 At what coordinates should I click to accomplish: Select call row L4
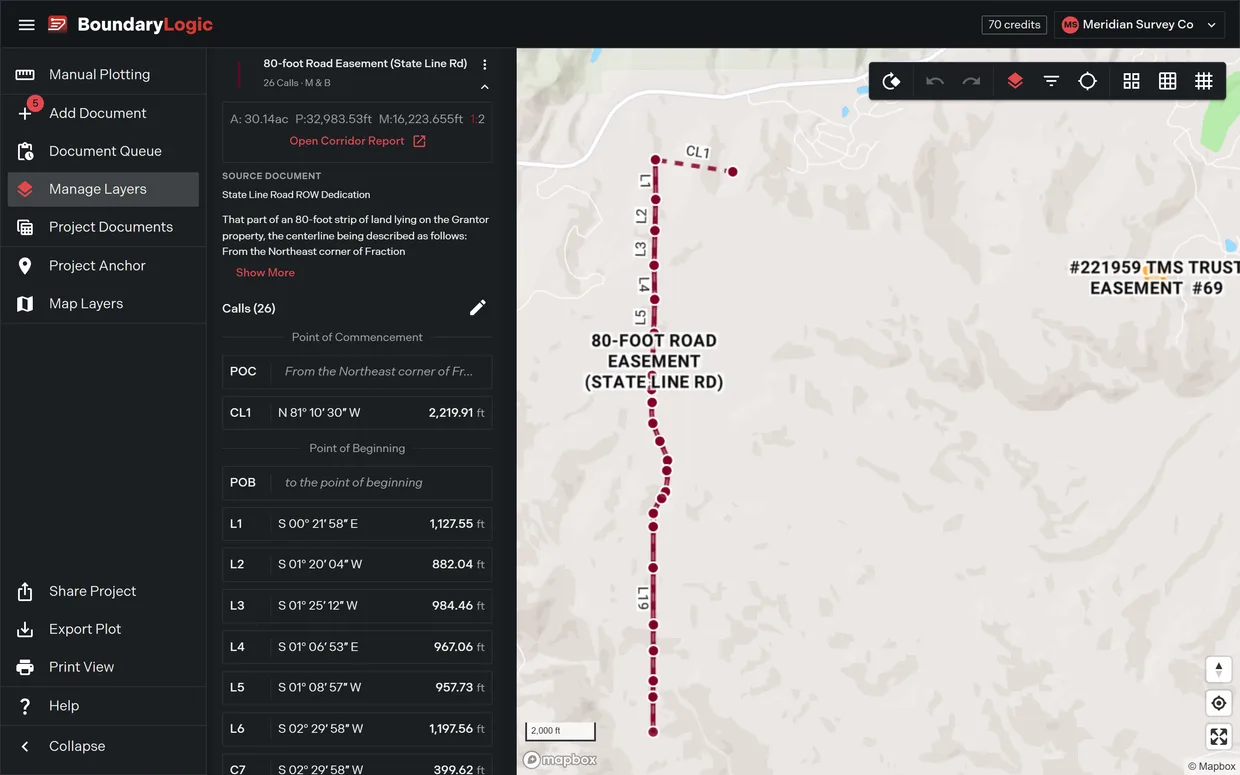click(x=357, y=646)
